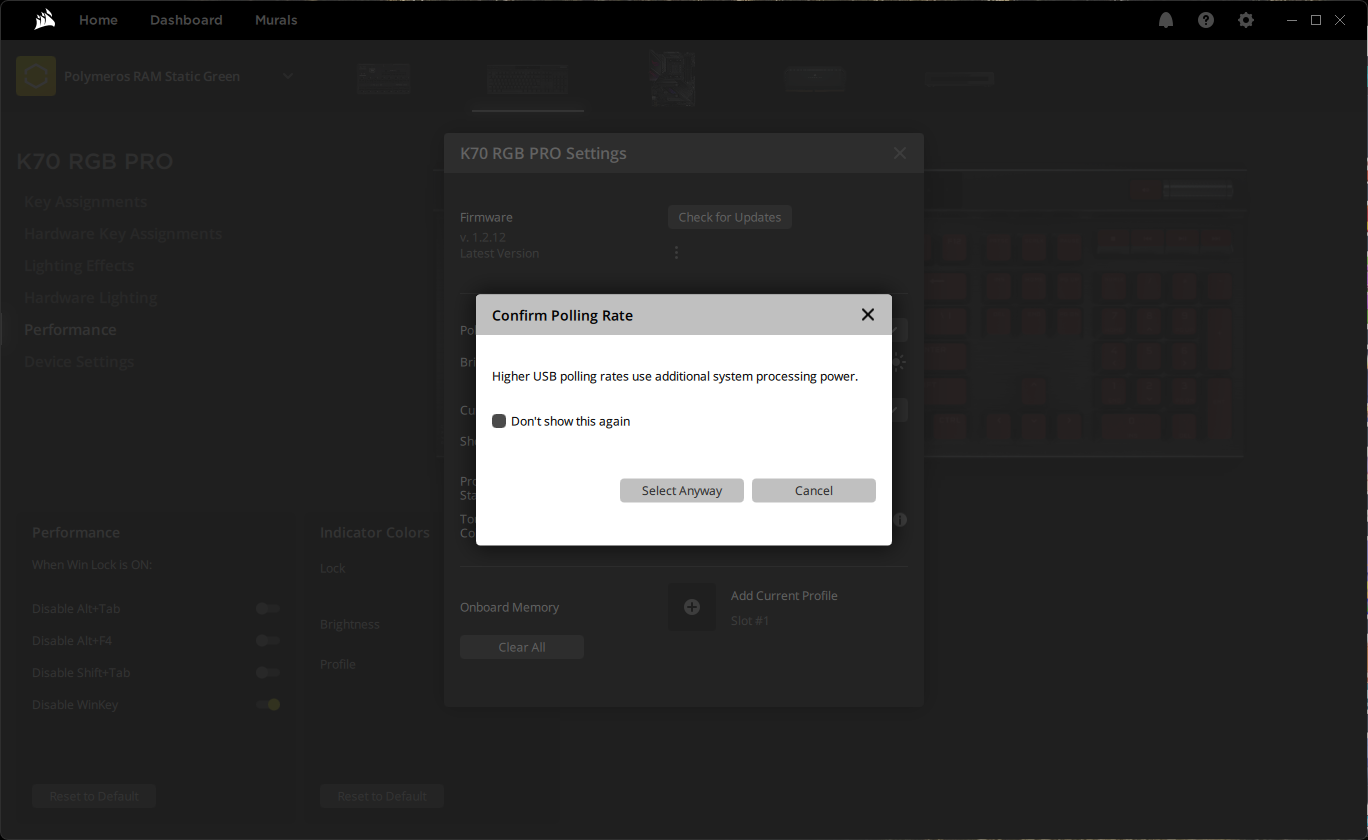This screenshot has height=840, width=1368.
Task: Click the Polymeros RAM Static Green profile name
Action: [x=152, y=76]
